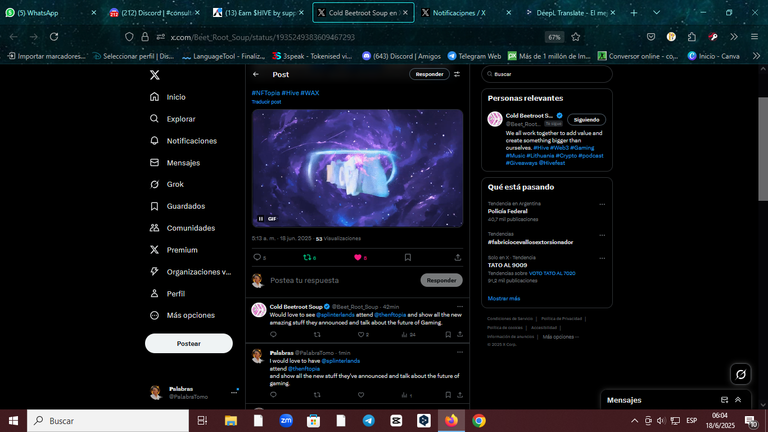Open Organizaciones verificadas in the sidebar
768x432 pixels.
click(x=190, y=272)
